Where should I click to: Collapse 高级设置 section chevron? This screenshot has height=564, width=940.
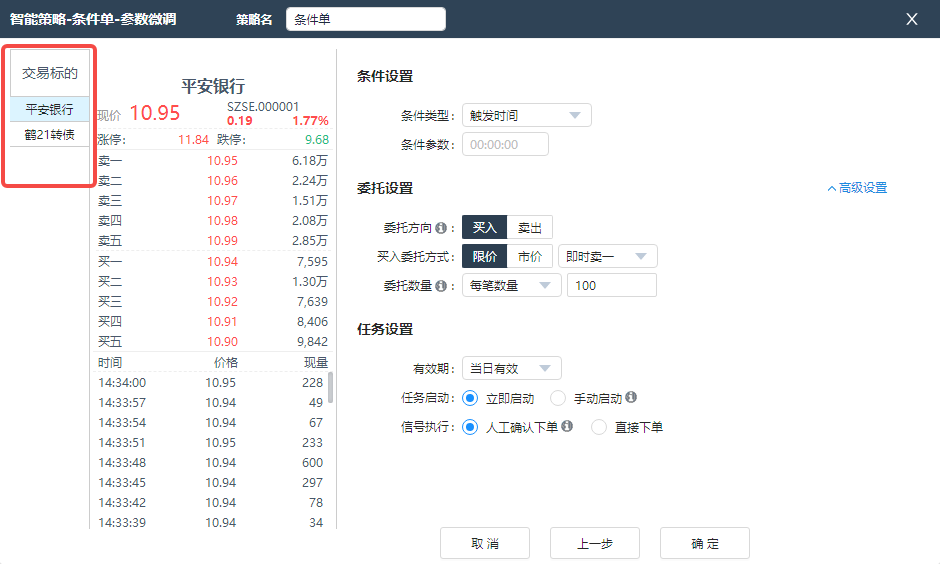pyautogui.click(x=831, y=188)
